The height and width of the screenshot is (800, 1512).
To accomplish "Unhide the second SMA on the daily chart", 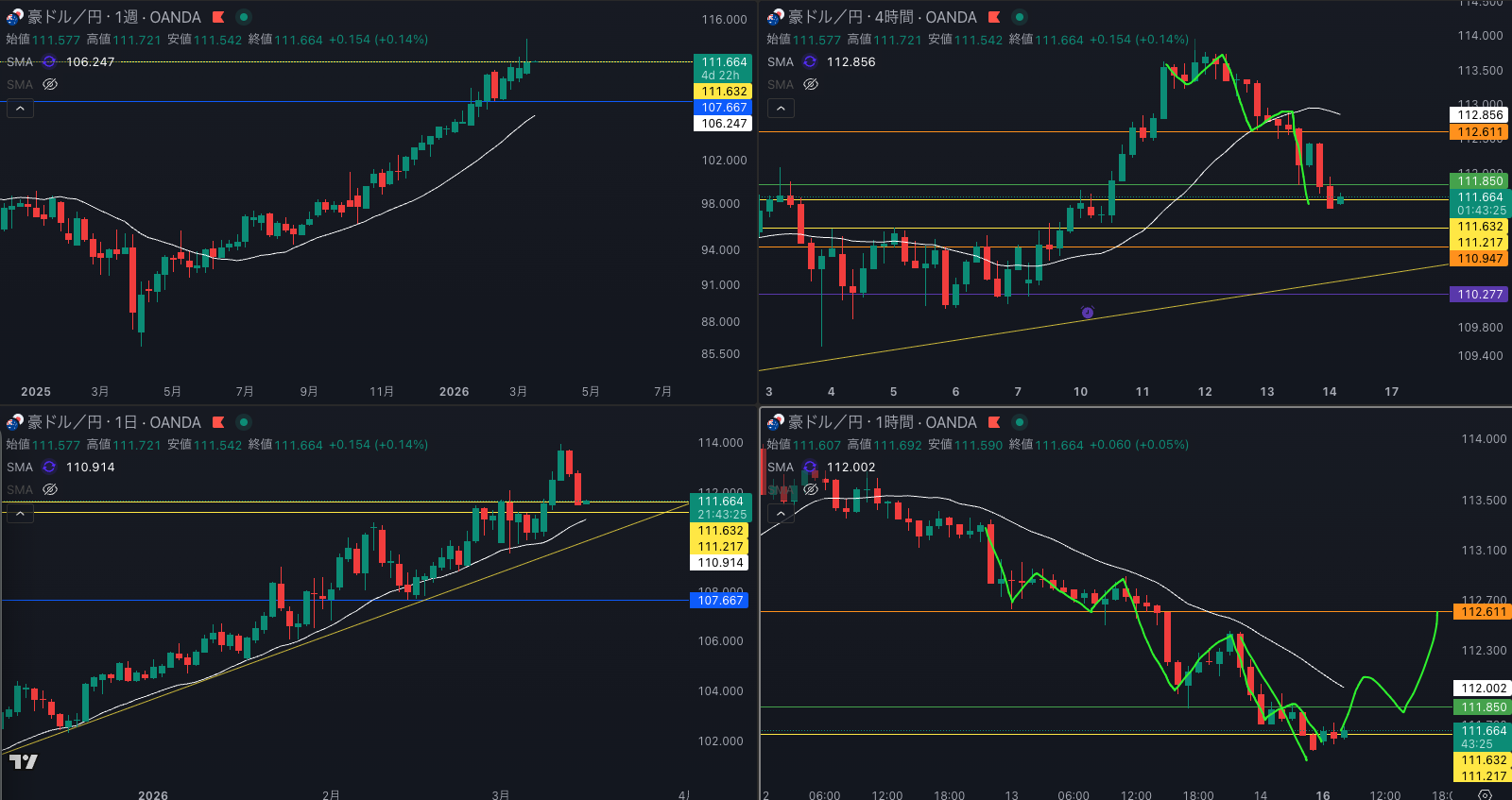I will point(50,489).
